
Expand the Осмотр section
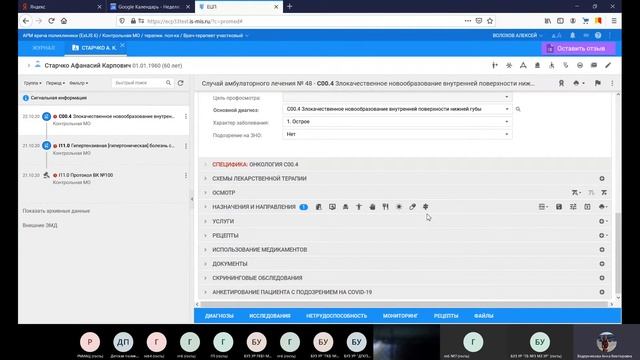(x=205, y=193)
